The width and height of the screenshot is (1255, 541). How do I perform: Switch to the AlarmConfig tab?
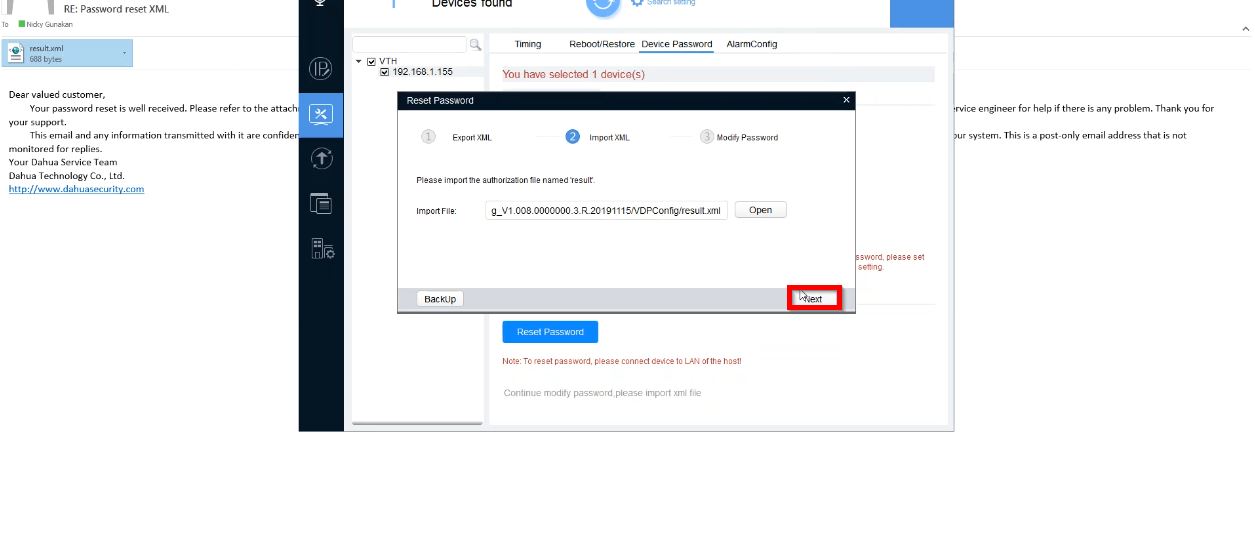752,44
